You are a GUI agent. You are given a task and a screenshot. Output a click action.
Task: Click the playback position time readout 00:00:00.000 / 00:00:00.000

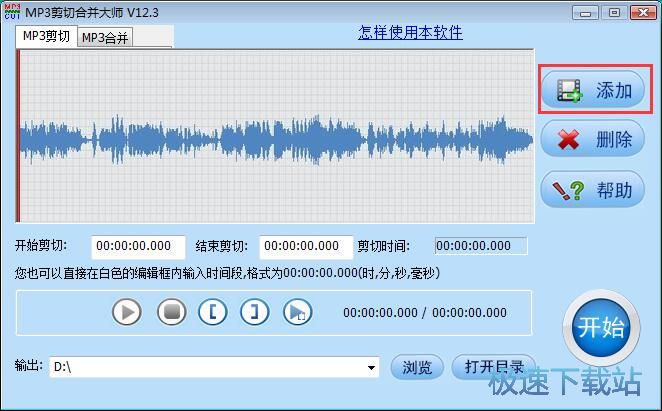pos(425,313)
